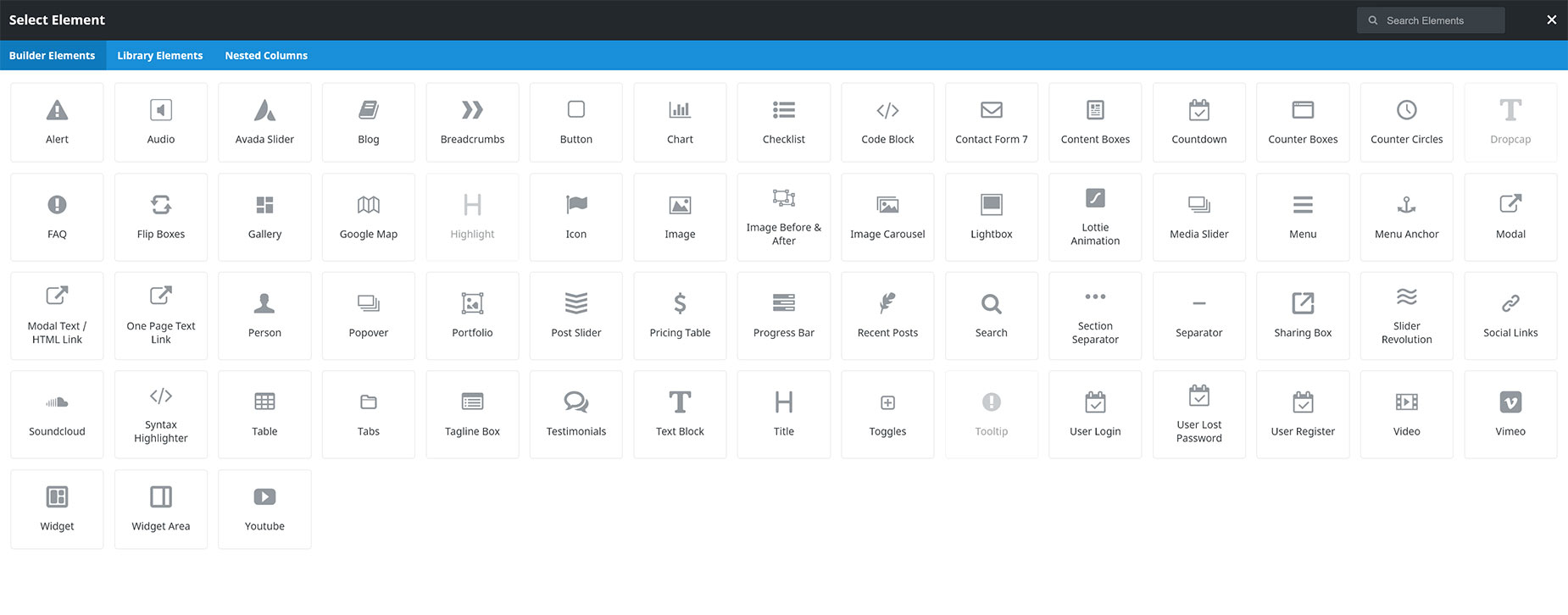
Task: Pick the Menu element
Action: pos(1303,217)
